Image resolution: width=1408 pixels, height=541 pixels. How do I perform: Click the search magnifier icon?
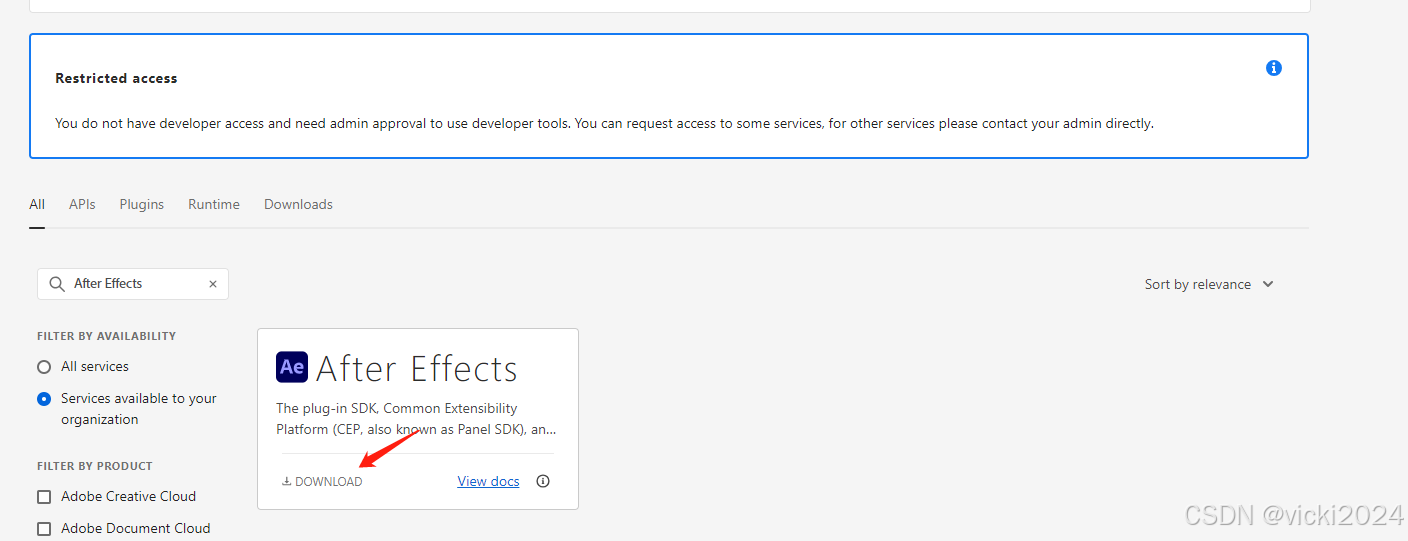coord(57,284)
